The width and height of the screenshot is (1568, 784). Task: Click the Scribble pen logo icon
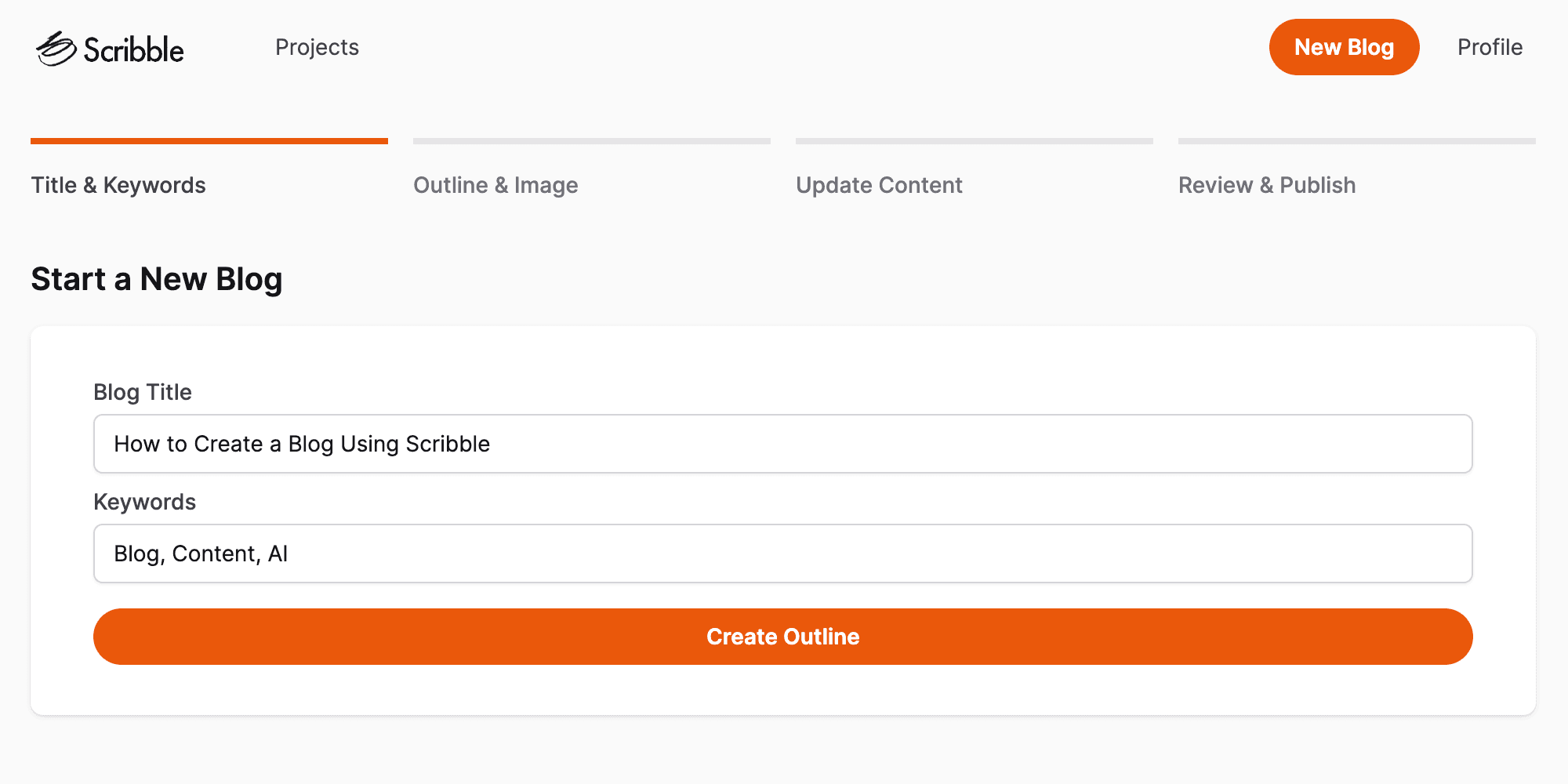point(56,49)
